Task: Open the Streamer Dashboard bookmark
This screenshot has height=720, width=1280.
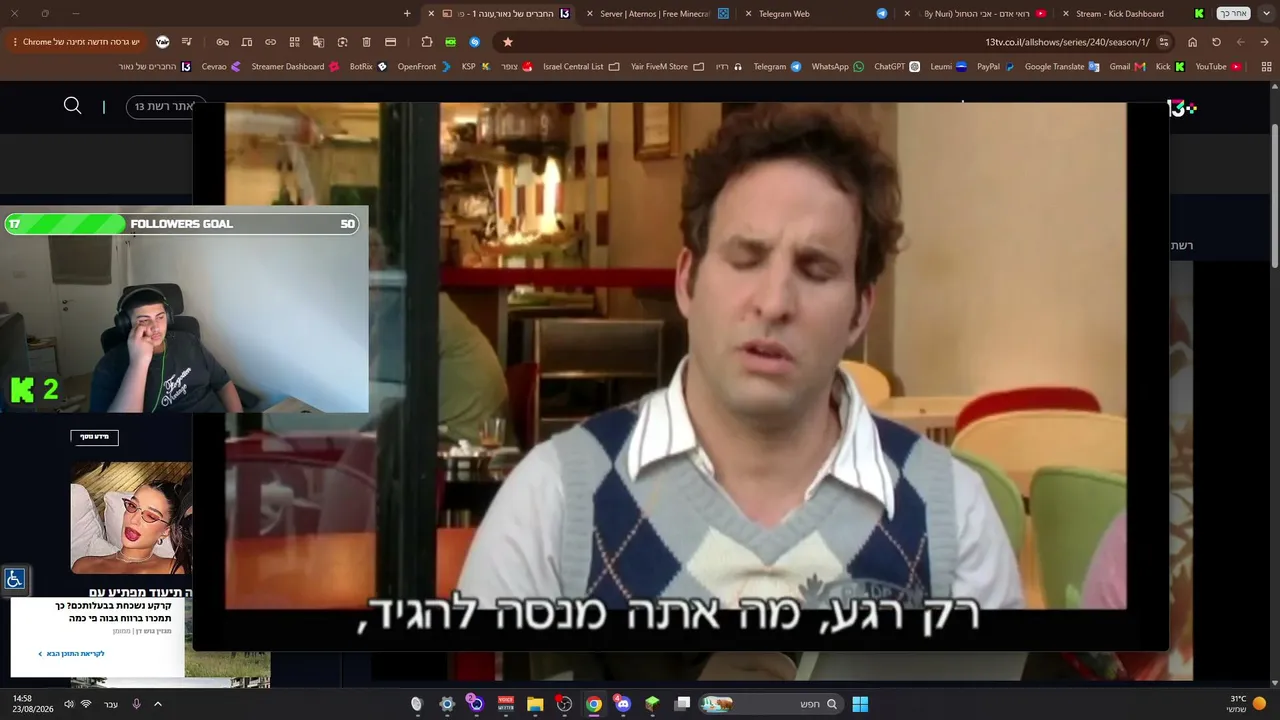Action: coord(295,67)
